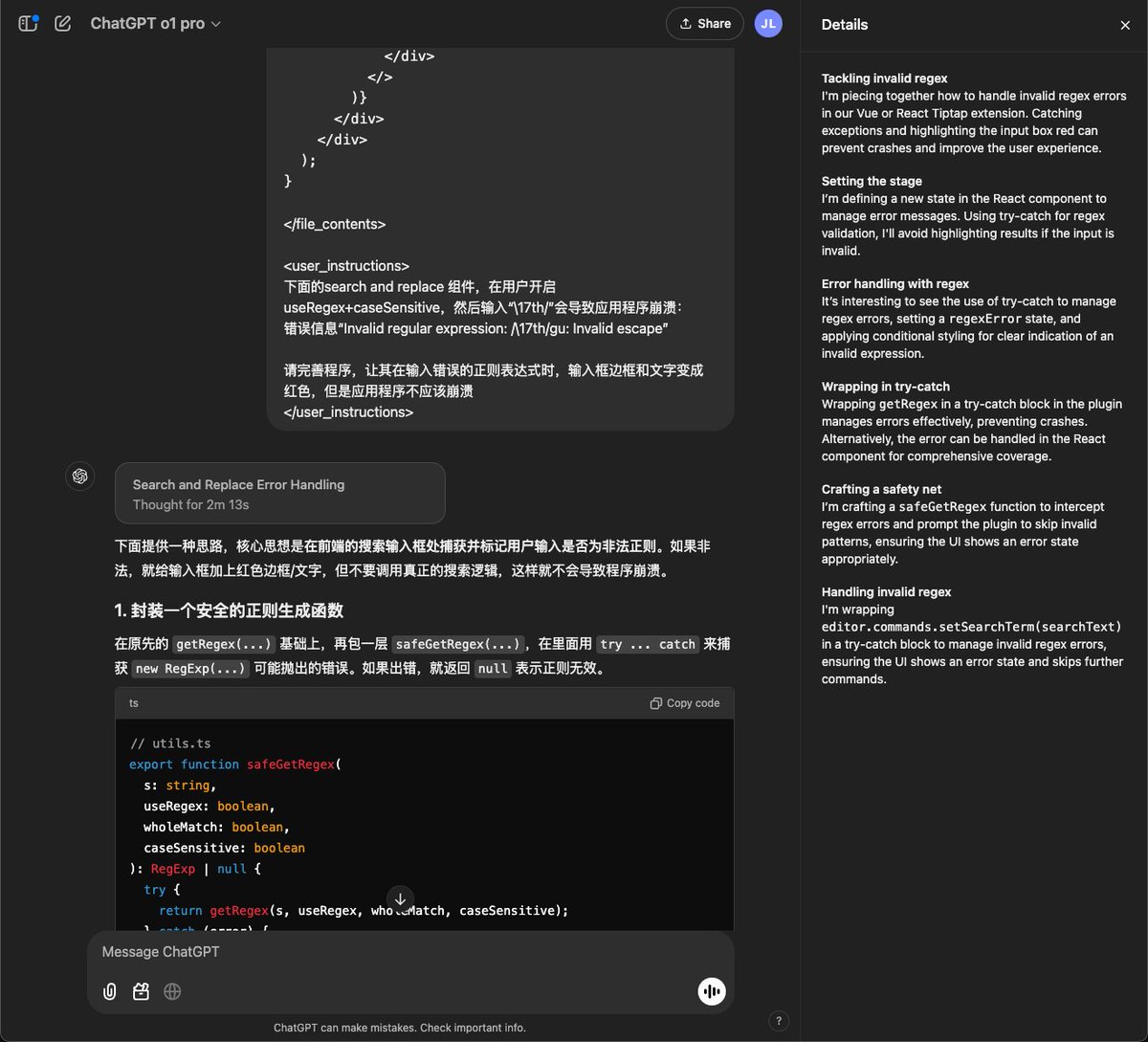This screenshot has height=1042, width=1148.
Task: Click the 'caseSensitive: boolean' code line
Action: coord(224,848)
